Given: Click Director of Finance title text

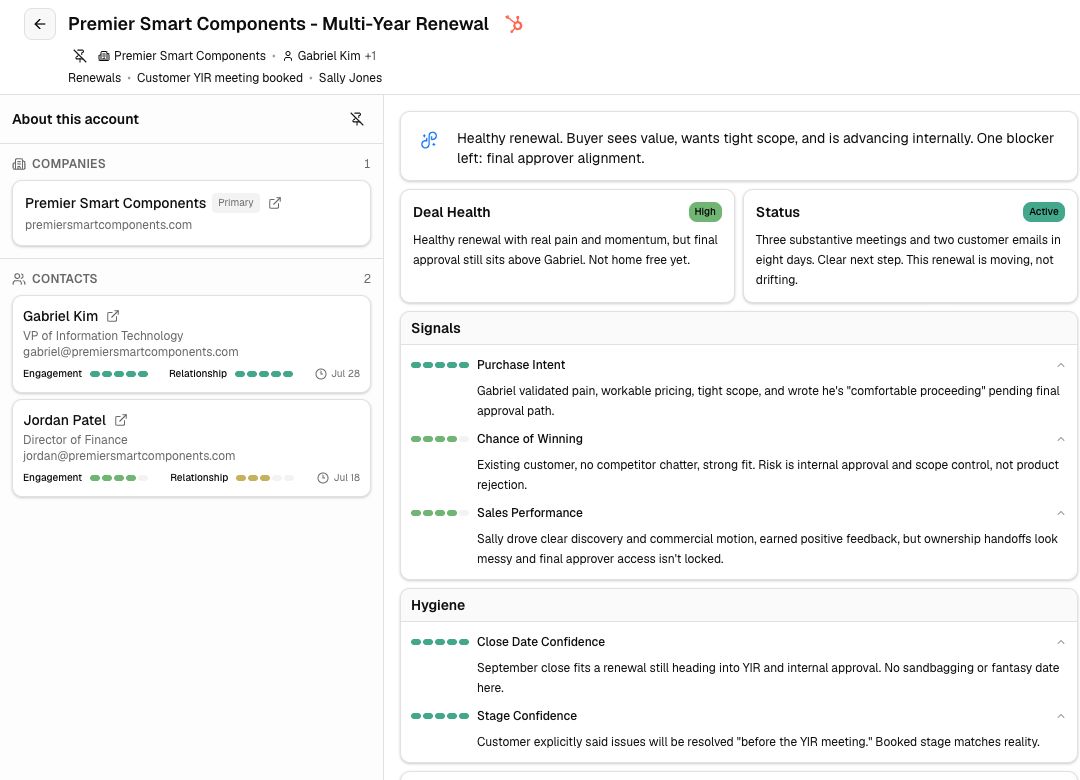Looking at the screenshot, I should [x=75, y=440].
